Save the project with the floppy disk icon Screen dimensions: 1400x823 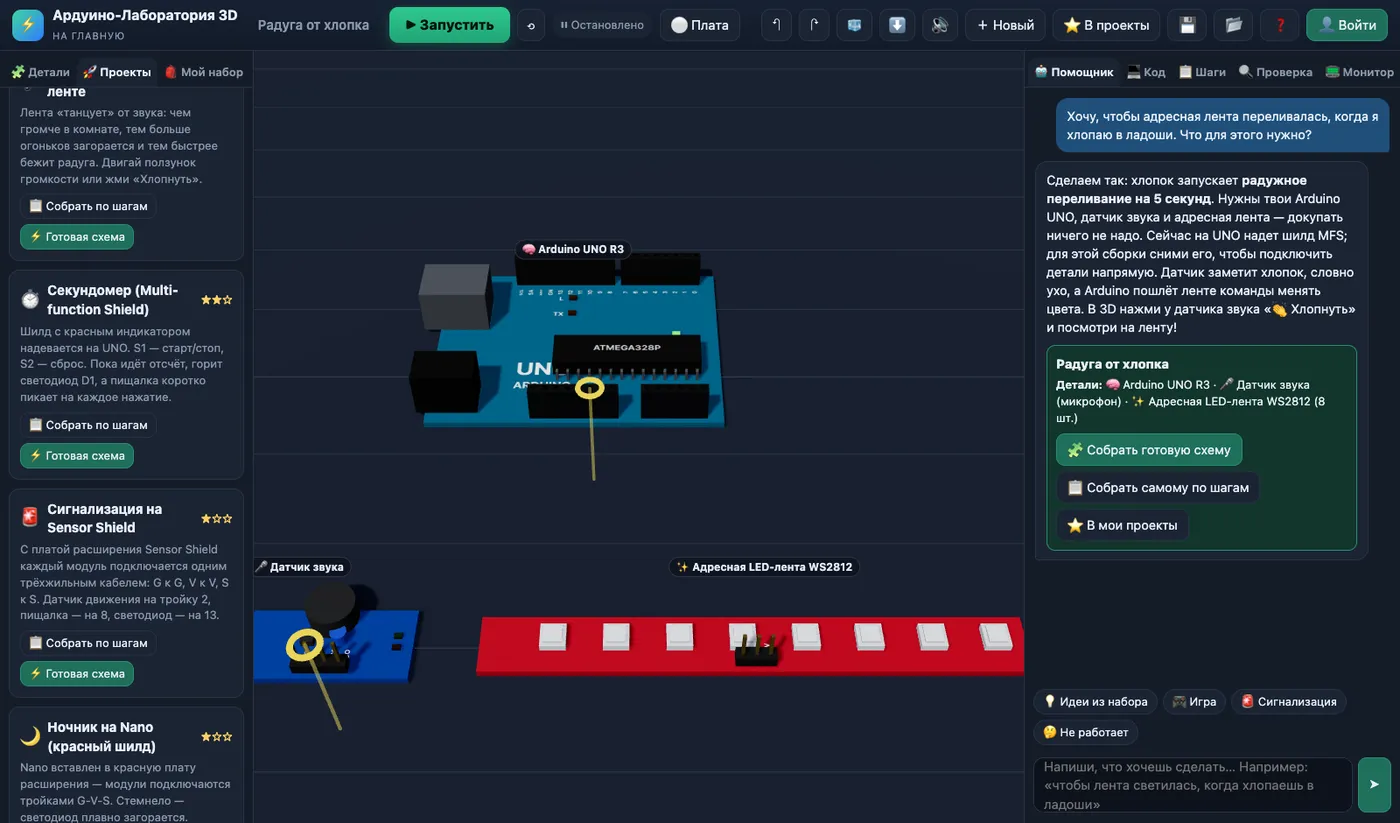coord(1187,25)
